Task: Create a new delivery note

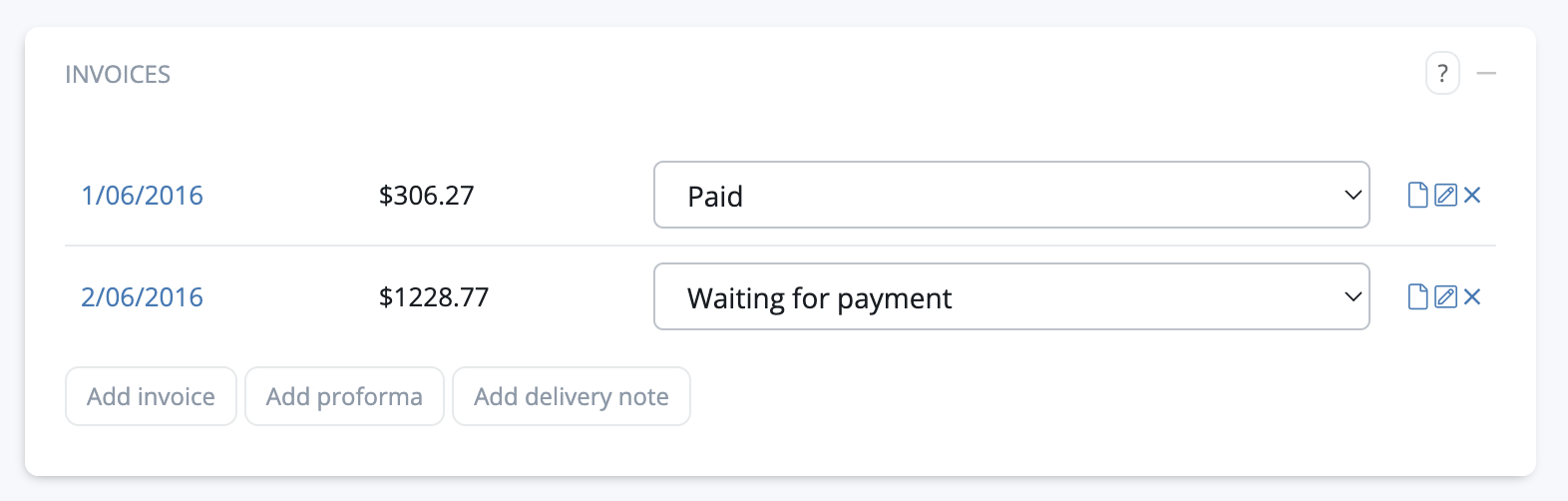Action: 571,397
